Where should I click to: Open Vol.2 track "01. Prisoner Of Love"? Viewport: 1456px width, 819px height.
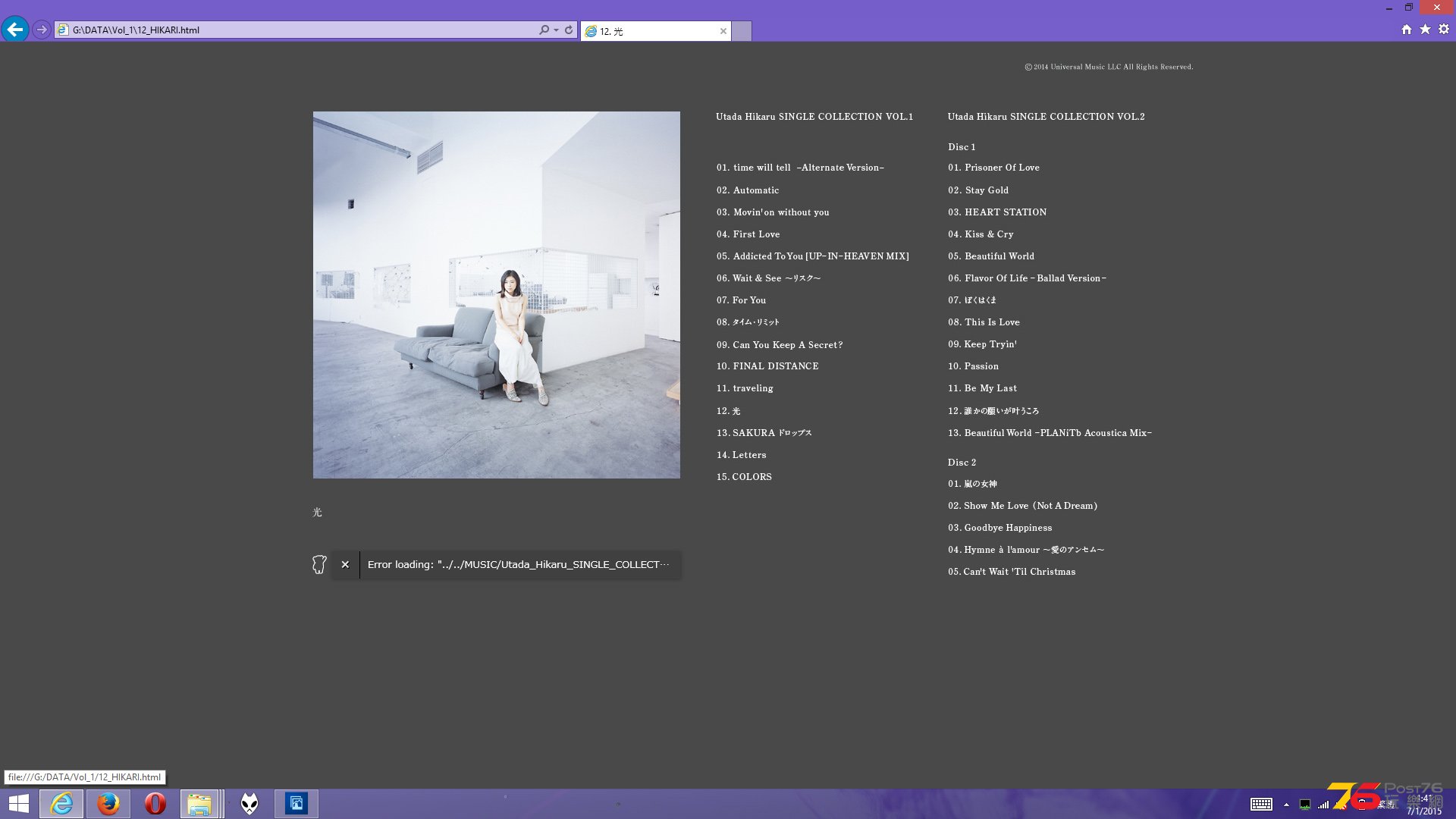click(993, 168)
